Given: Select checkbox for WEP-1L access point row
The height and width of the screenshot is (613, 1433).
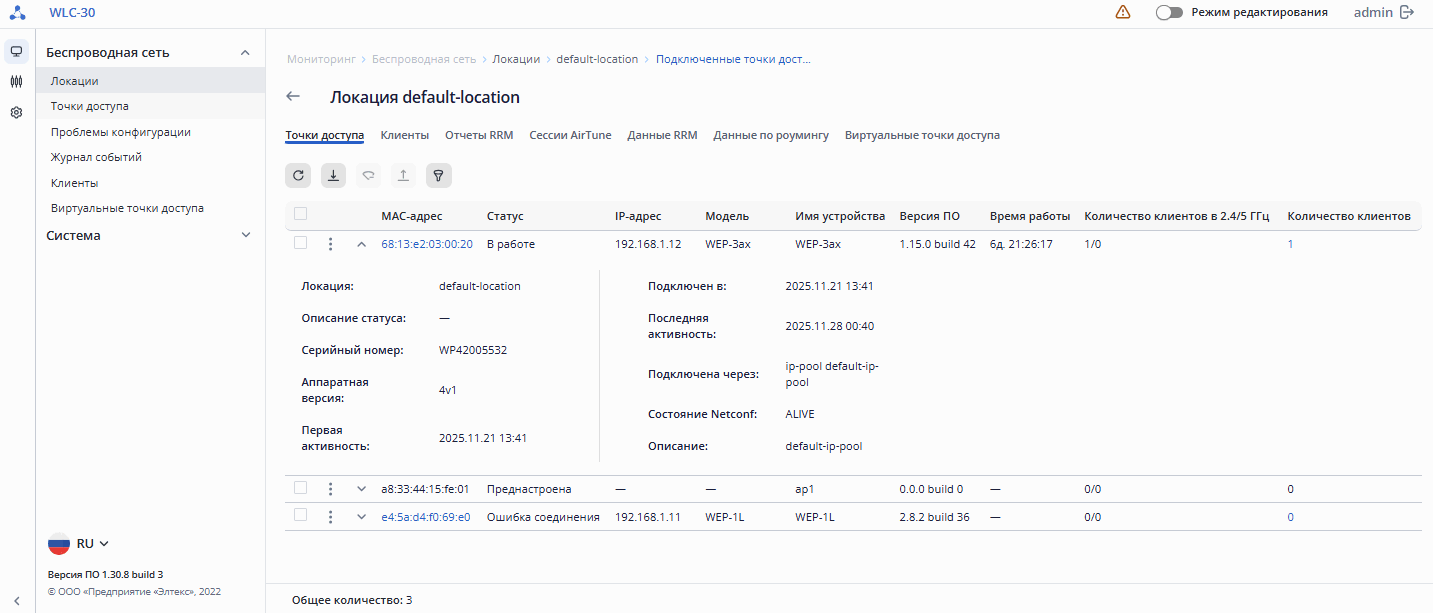Looking at the screenshot, I should [300, 516].
